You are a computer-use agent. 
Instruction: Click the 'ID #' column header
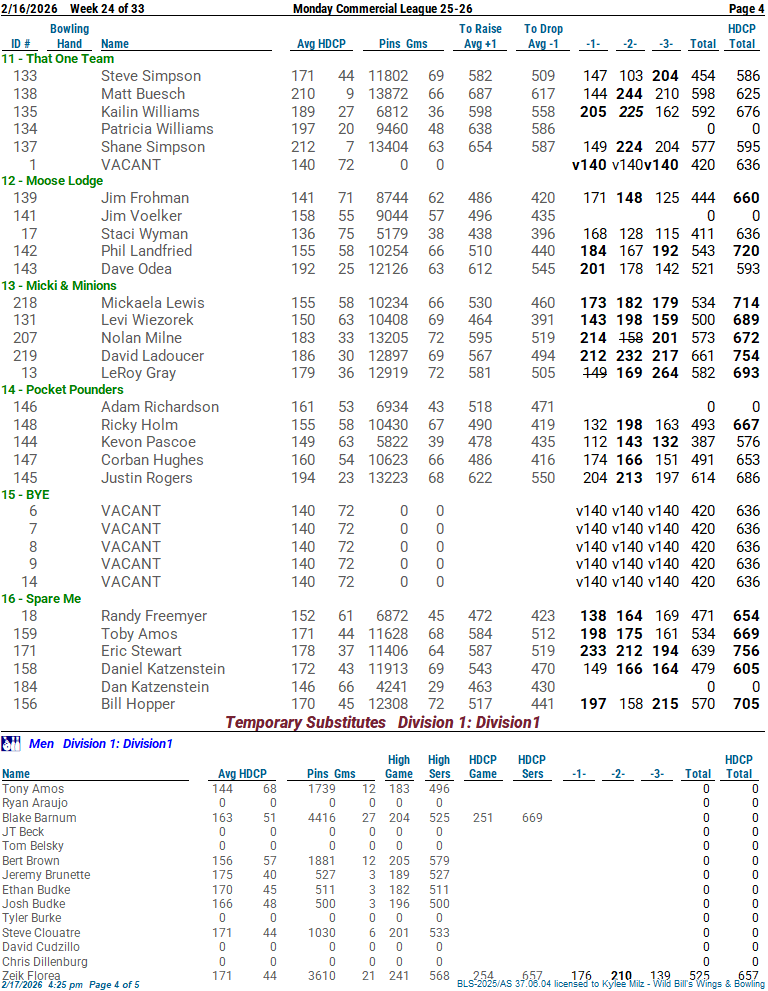pos(21,44)
